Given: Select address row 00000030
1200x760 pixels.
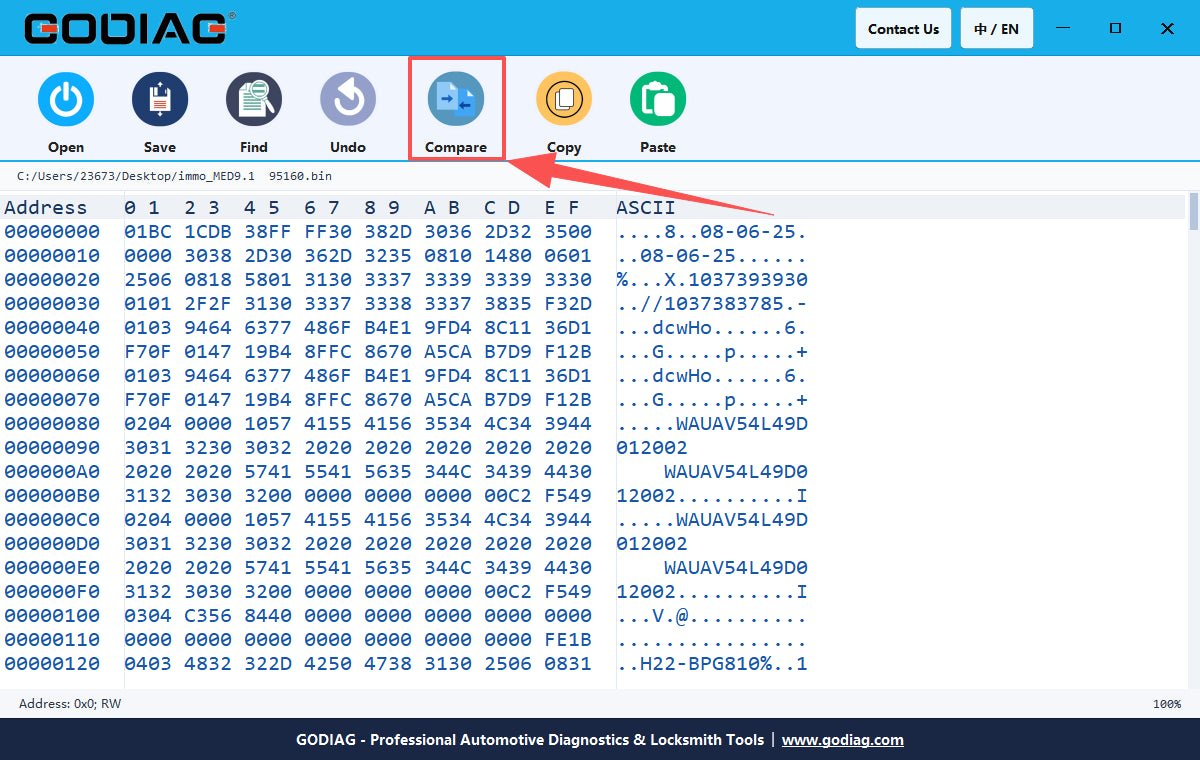Looking at the screenshot, I should point(52,304).
